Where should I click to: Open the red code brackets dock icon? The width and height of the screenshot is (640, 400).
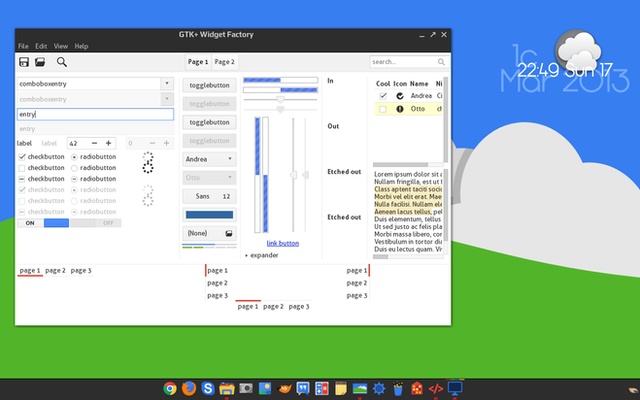click(x=436, y=389)
